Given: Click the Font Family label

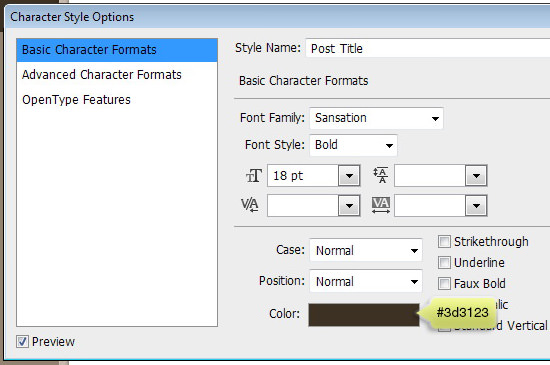Looking at the screenshot, I should click(272, 118).
